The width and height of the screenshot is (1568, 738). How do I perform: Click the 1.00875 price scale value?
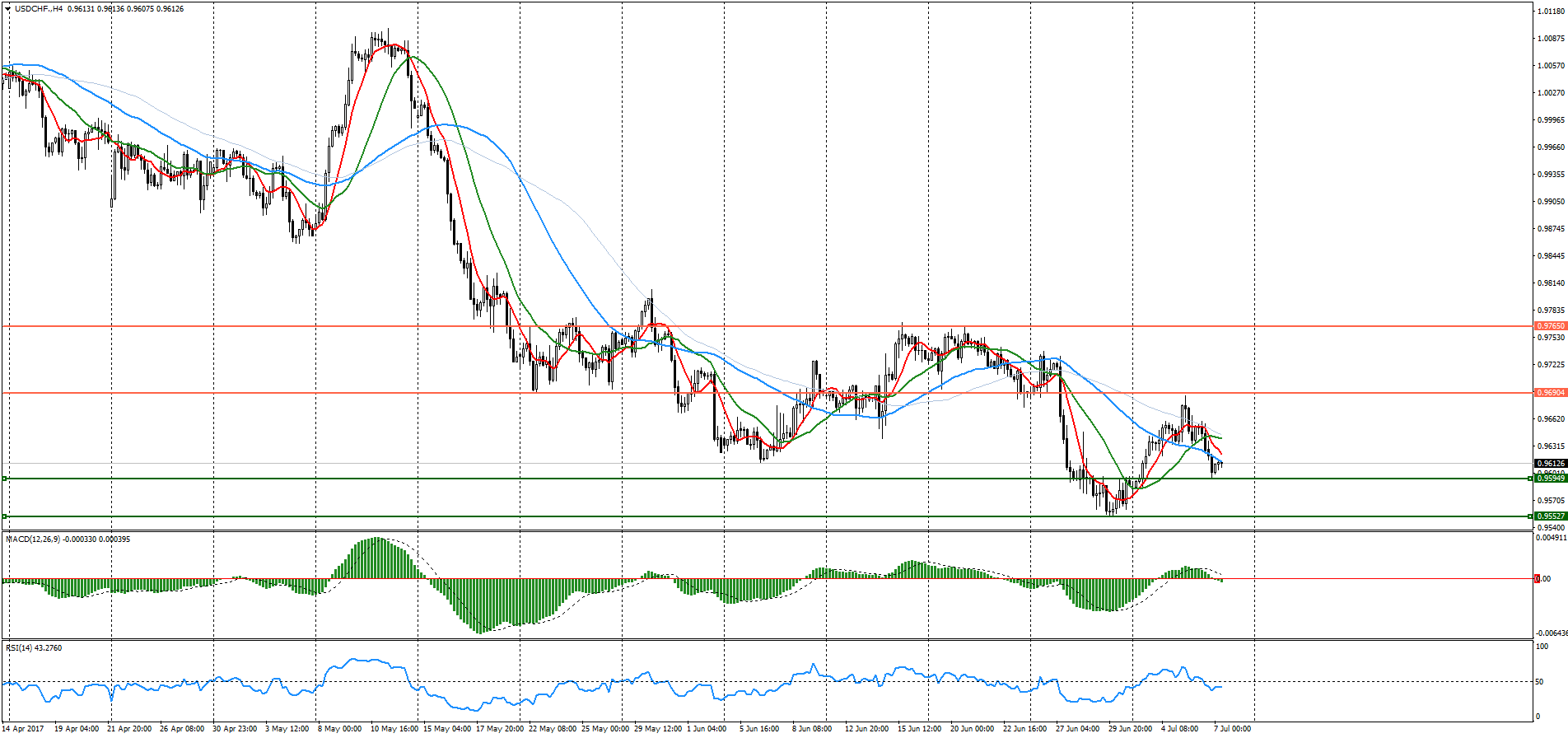click(x=1551, y=39)
